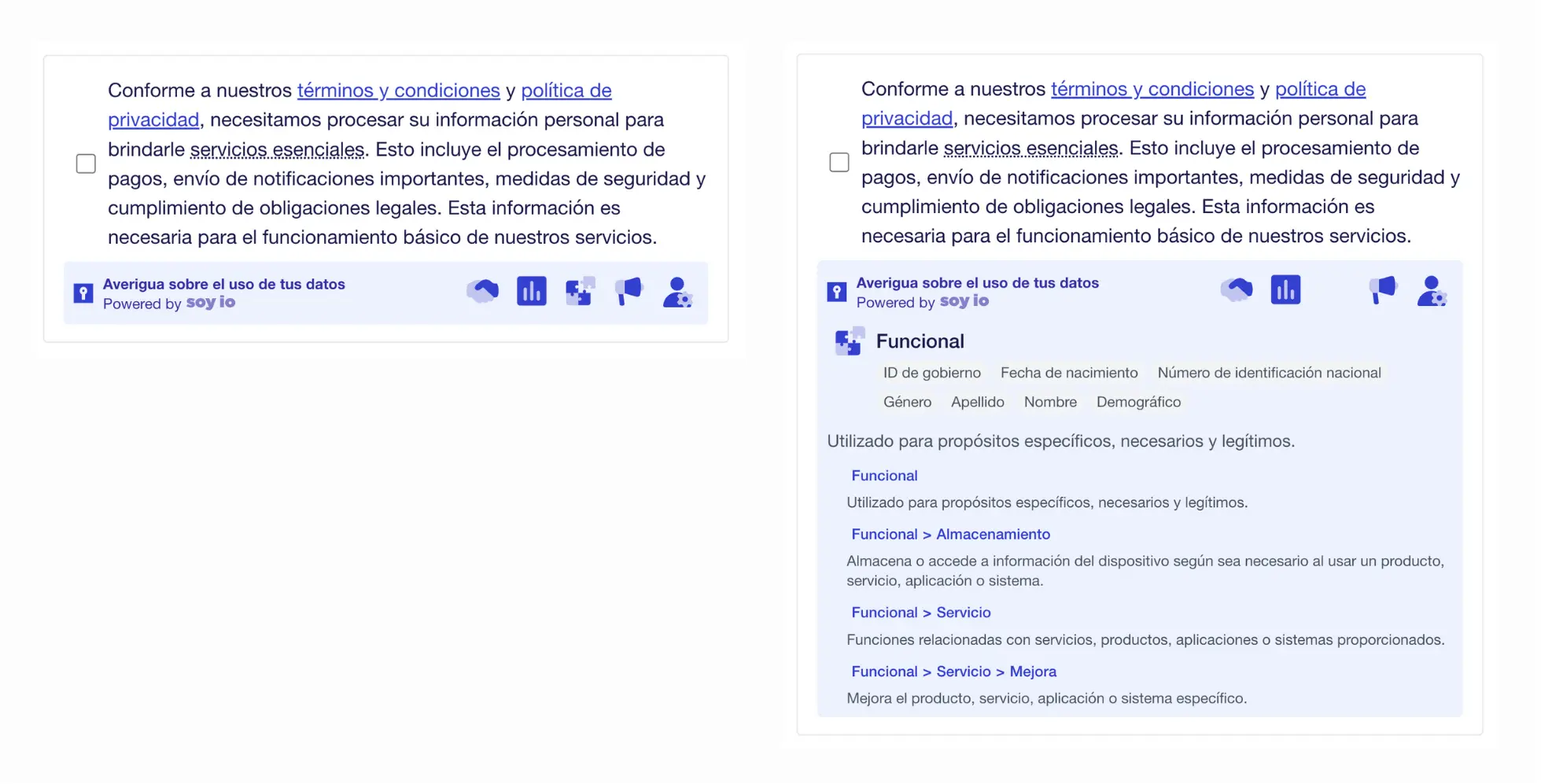Check the consent checkbox in right panel
Screen dimensions: 1541x784
tap(839, 162)
